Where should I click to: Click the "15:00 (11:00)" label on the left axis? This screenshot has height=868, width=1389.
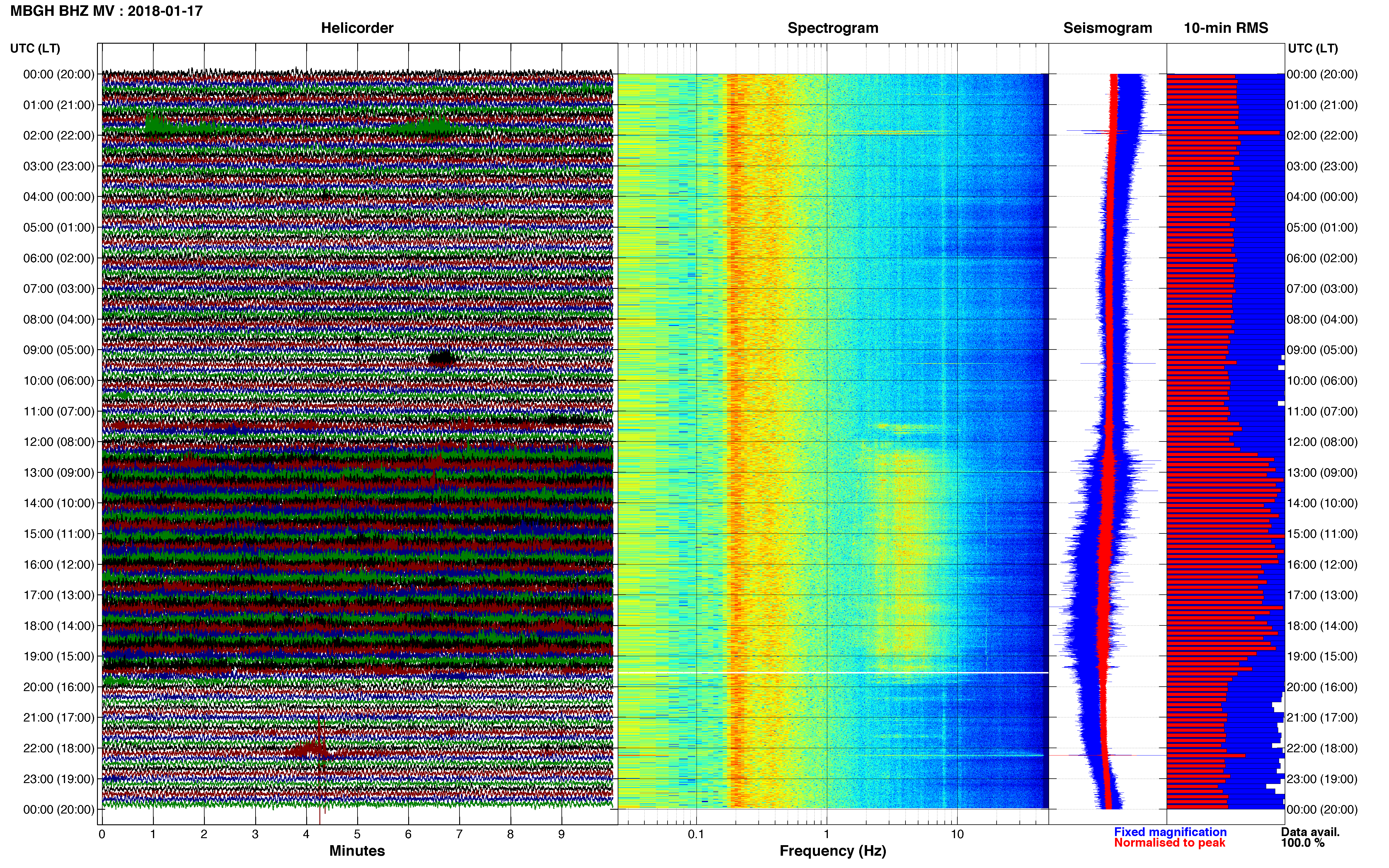click(x=59, y=534)
